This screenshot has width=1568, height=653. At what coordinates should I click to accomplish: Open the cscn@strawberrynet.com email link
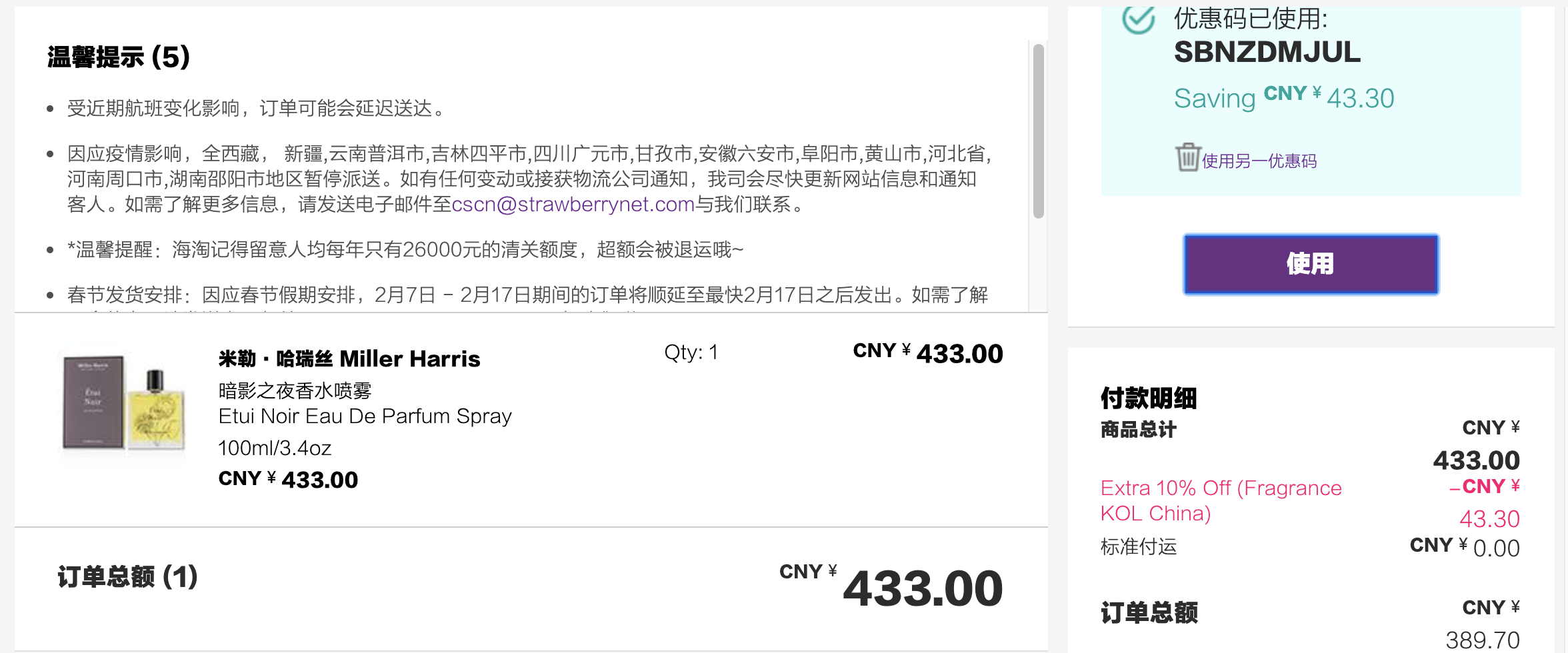tap(573, 204)
